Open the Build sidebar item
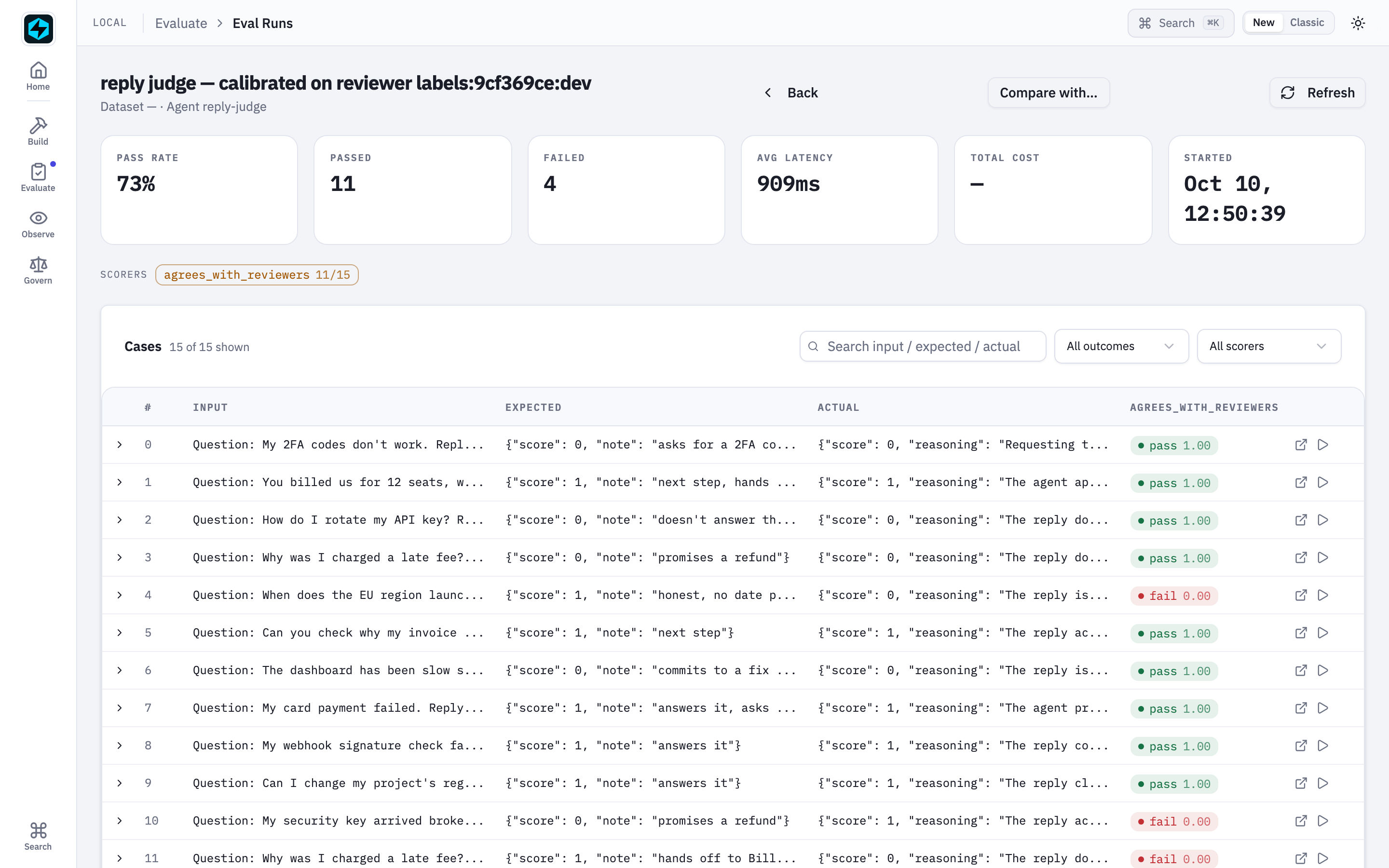The height and width of the screenshot is (868, 1389). [38, 131]
